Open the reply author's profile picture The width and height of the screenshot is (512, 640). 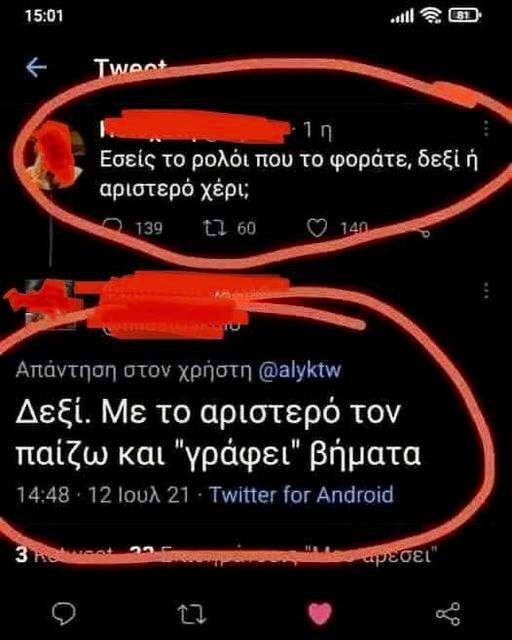[x=45, y=303]
